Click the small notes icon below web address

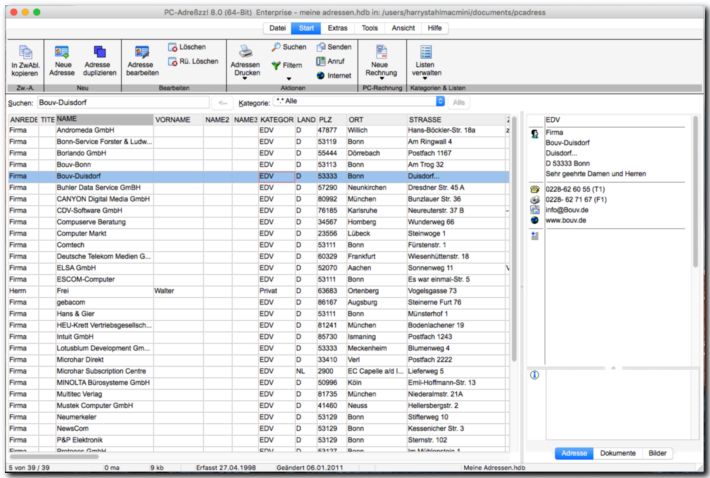click(x=535, y=236)
